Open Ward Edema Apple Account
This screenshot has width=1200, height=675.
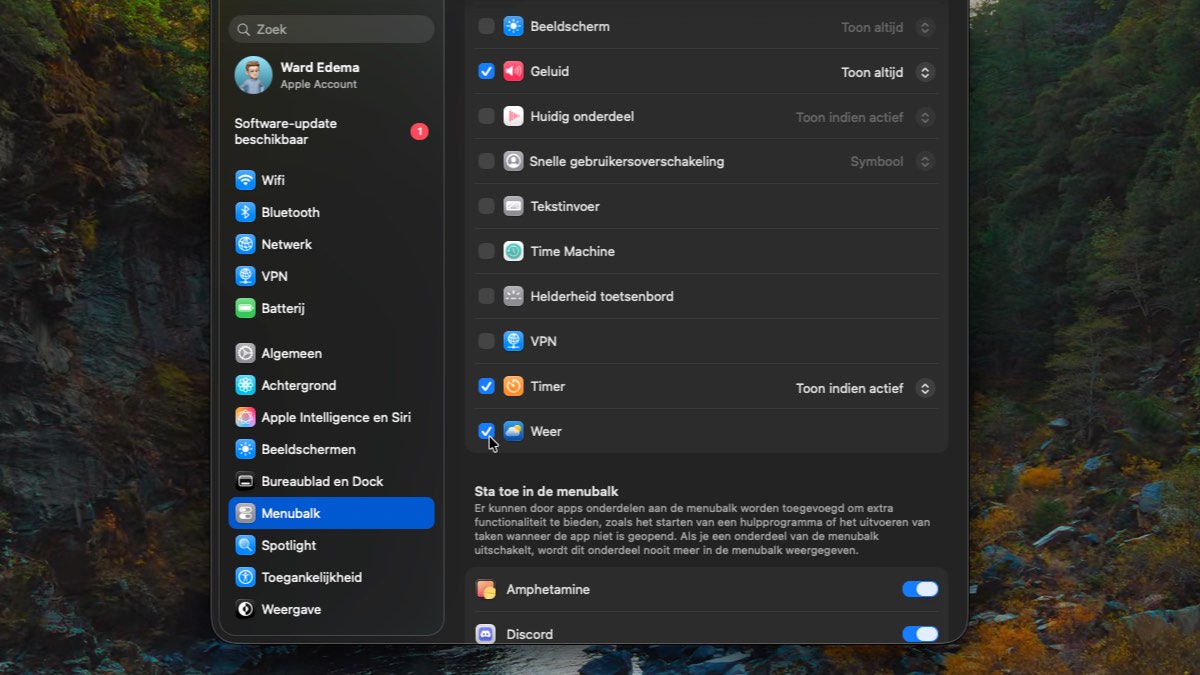coord(319,75)
